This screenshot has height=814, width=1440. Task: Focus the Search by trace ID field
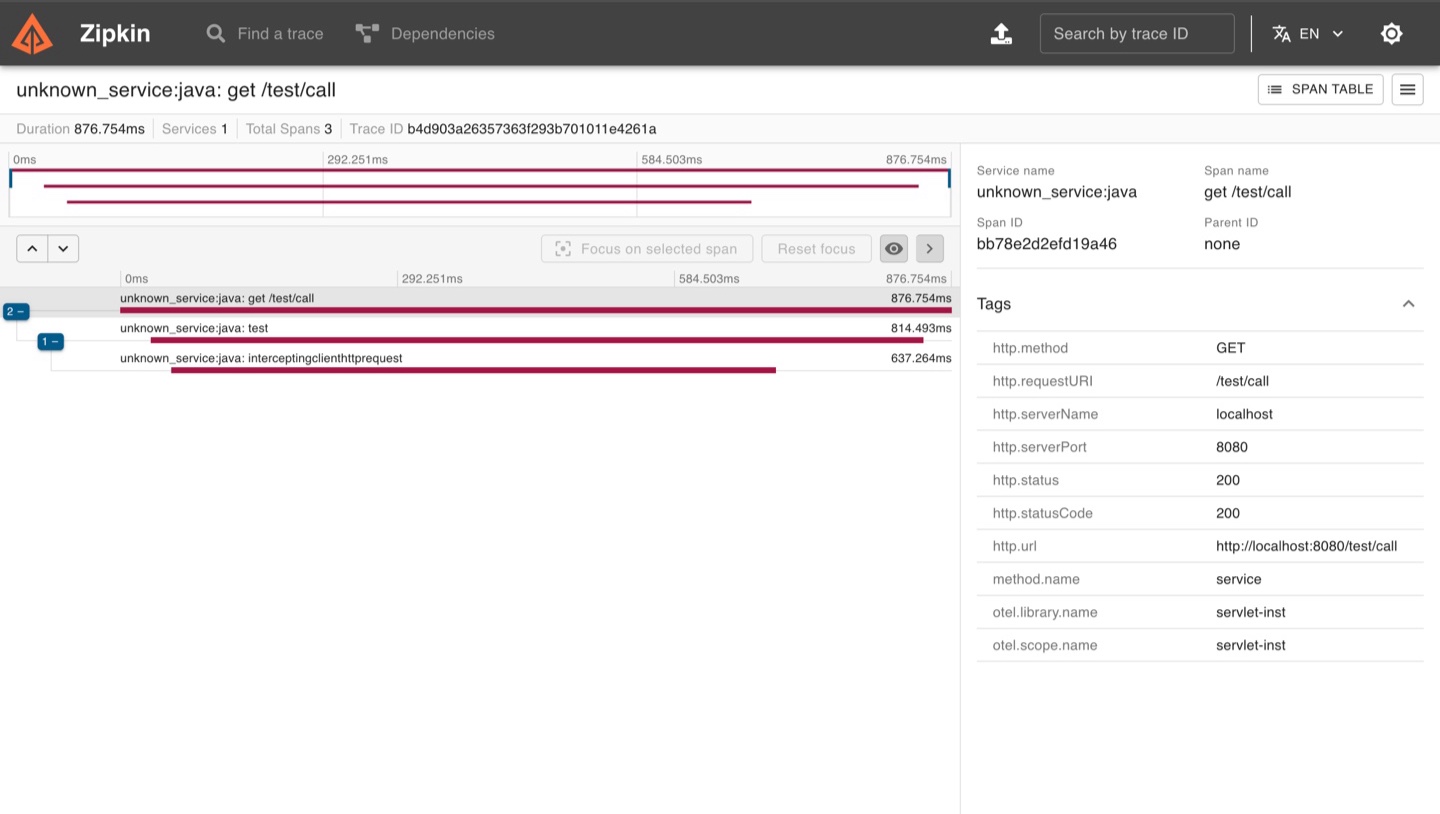pos(1137,34)
